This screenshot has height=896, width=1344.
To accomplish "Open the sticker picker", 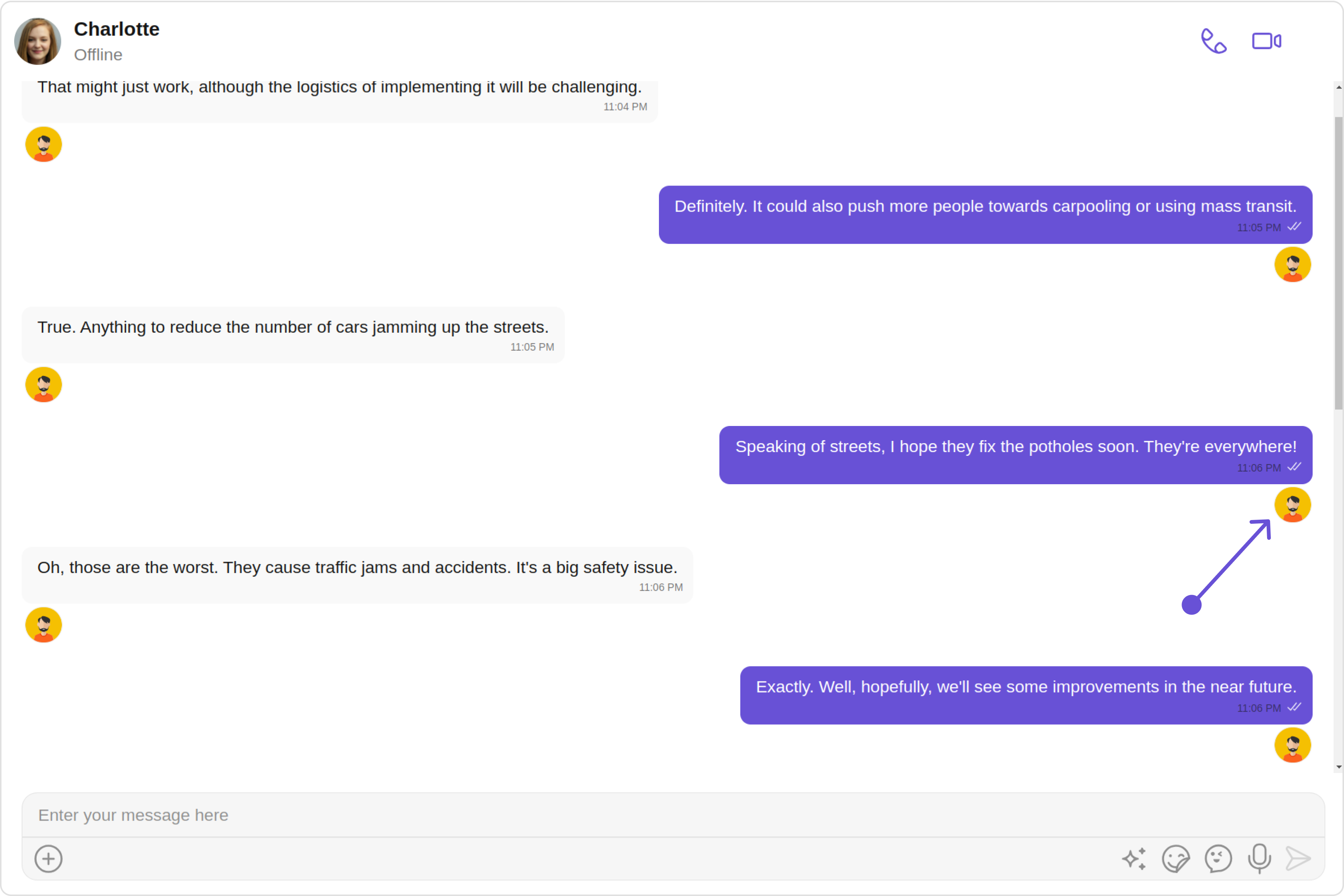I will (x=1175, y=858).
